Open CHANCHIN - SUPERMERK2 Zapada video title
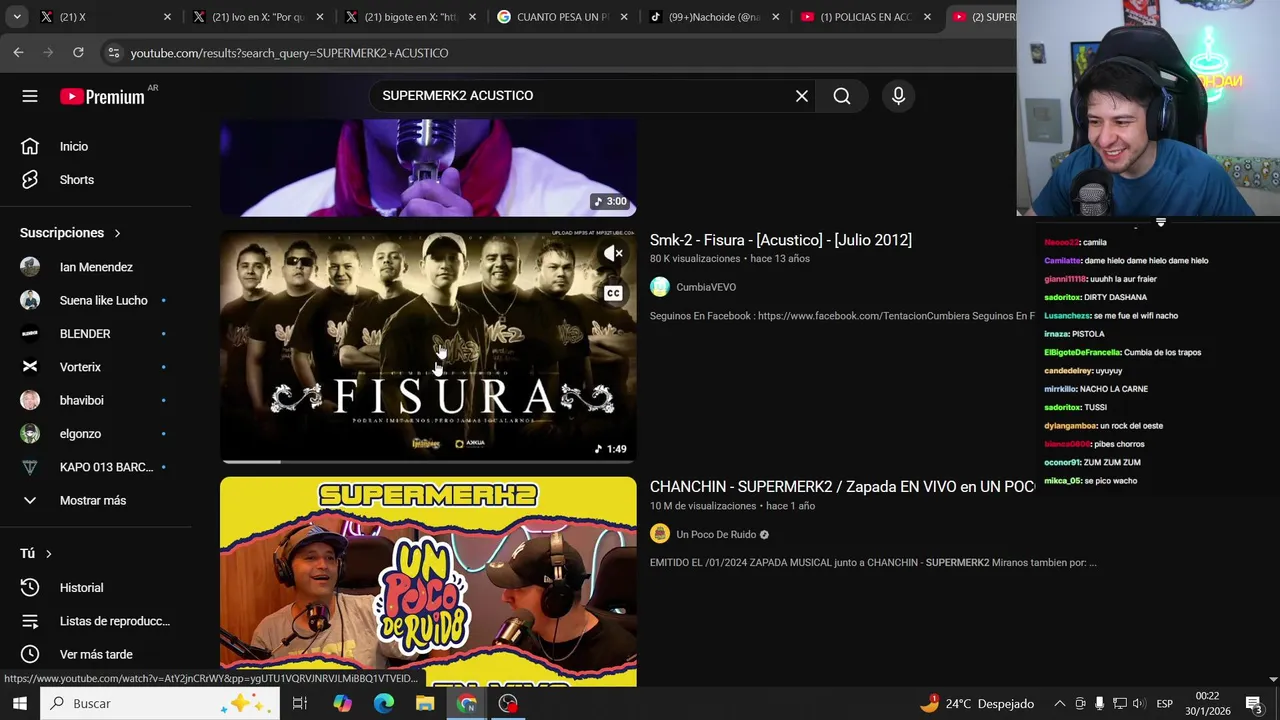This screenshot has width=1280, height=720. click(842, 487)
